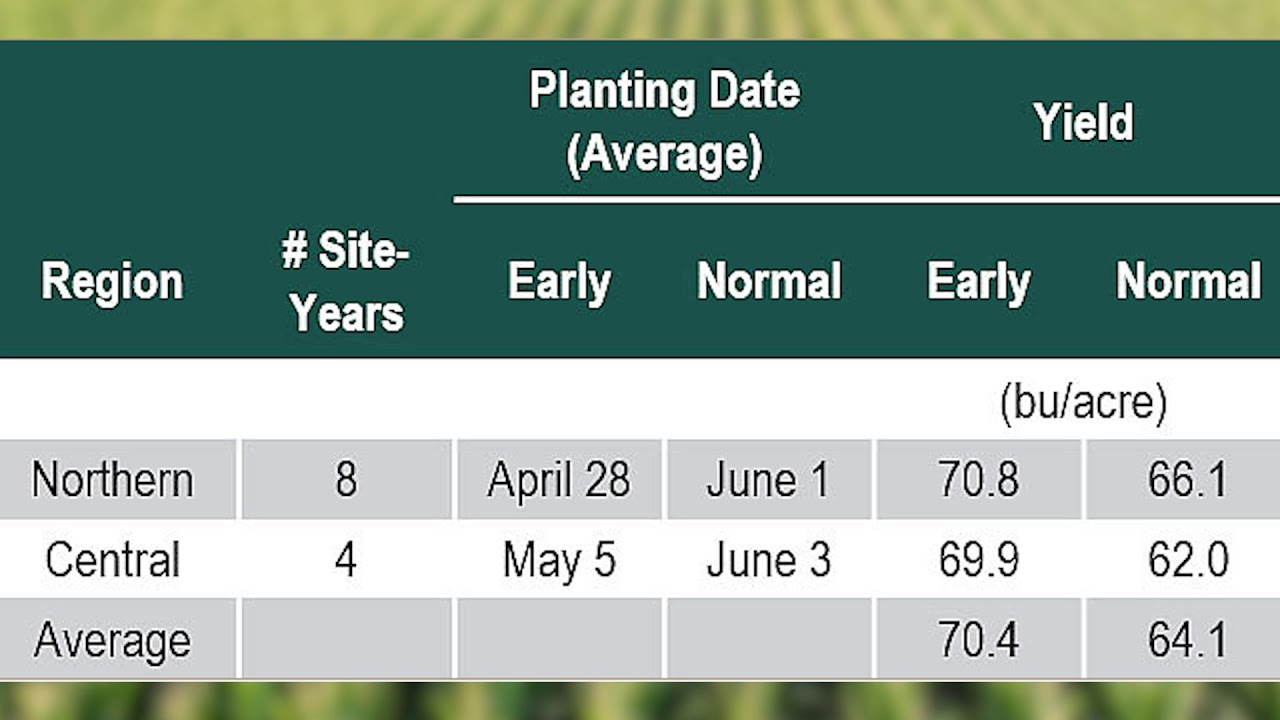Click the 70.4 average yield cell
Viewport: 1280px width, 720px height.
(978, 640)
